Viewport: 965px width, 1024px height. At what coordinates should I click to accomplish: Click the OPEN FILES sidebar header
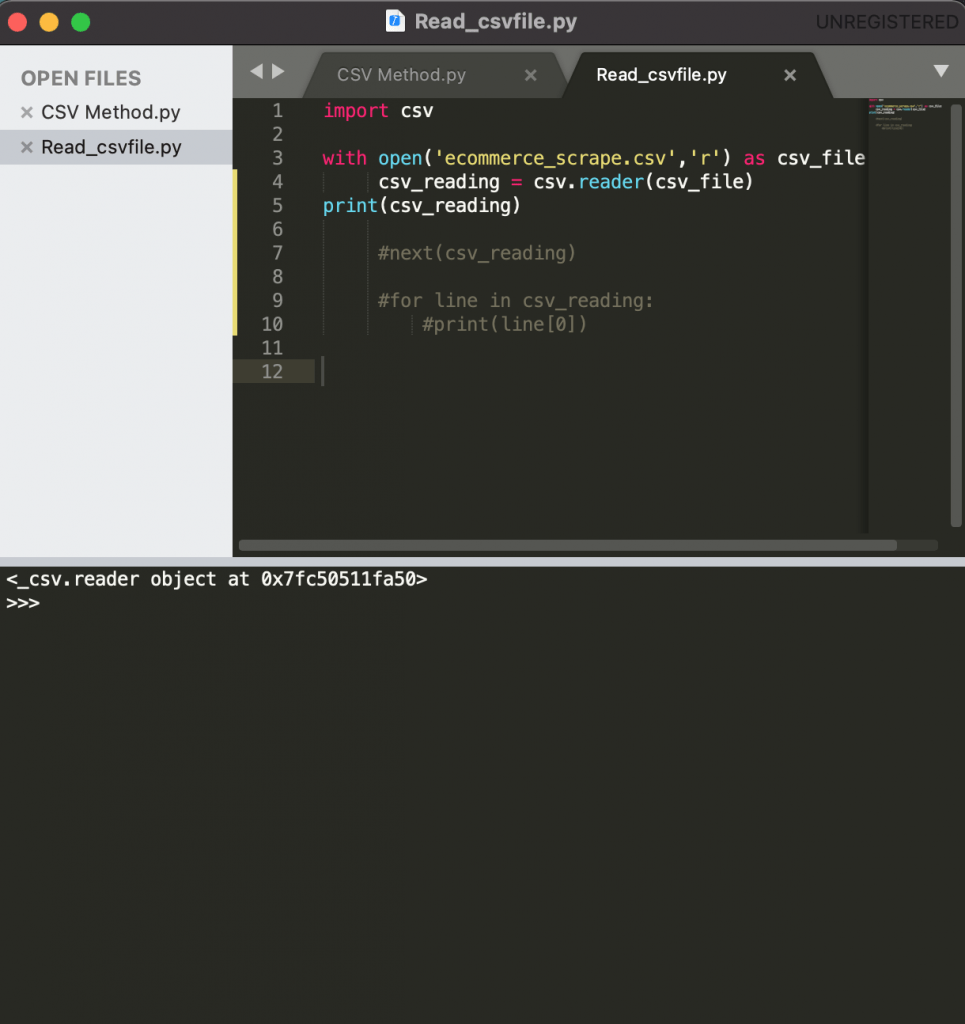(81, 78)
